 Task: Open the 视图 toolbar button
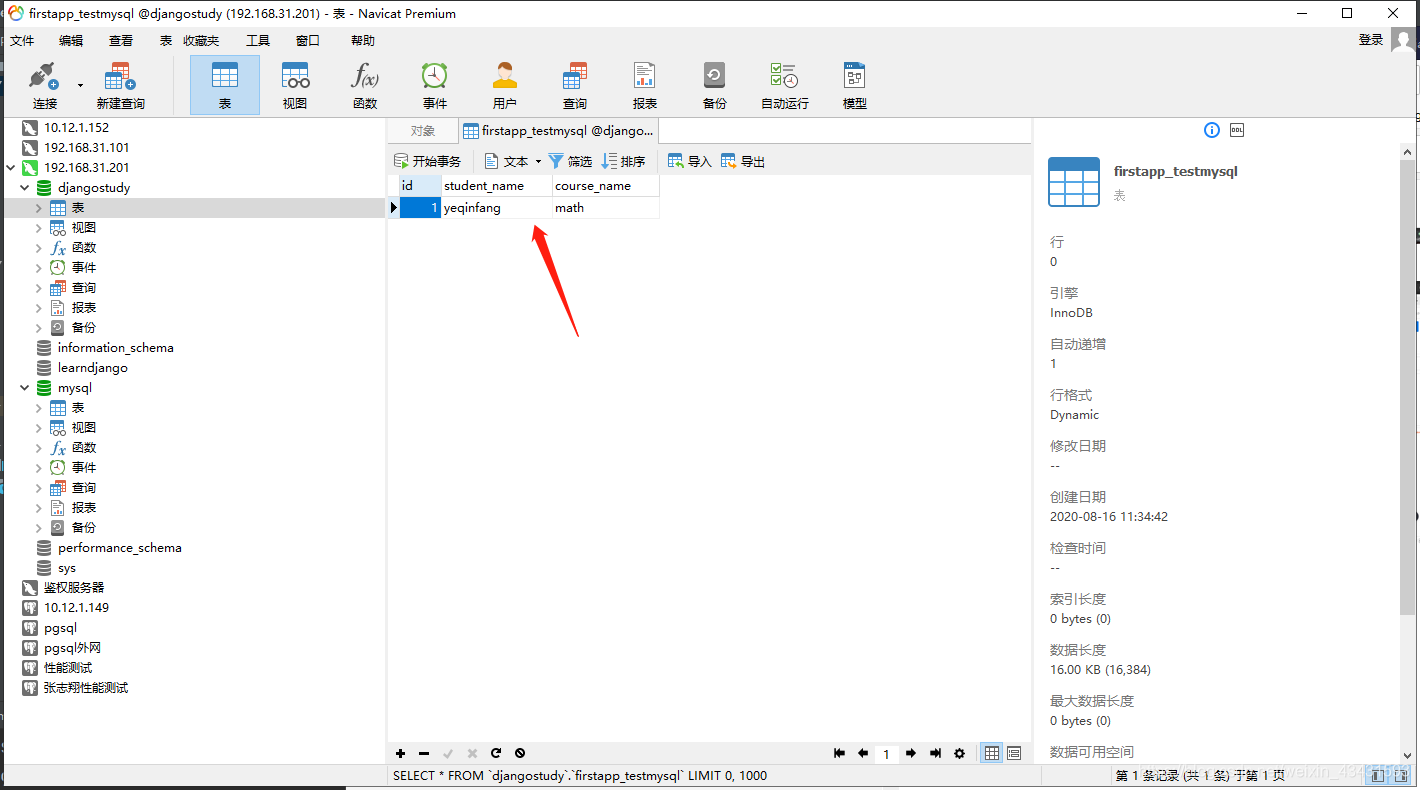click(x=295, y=85)
